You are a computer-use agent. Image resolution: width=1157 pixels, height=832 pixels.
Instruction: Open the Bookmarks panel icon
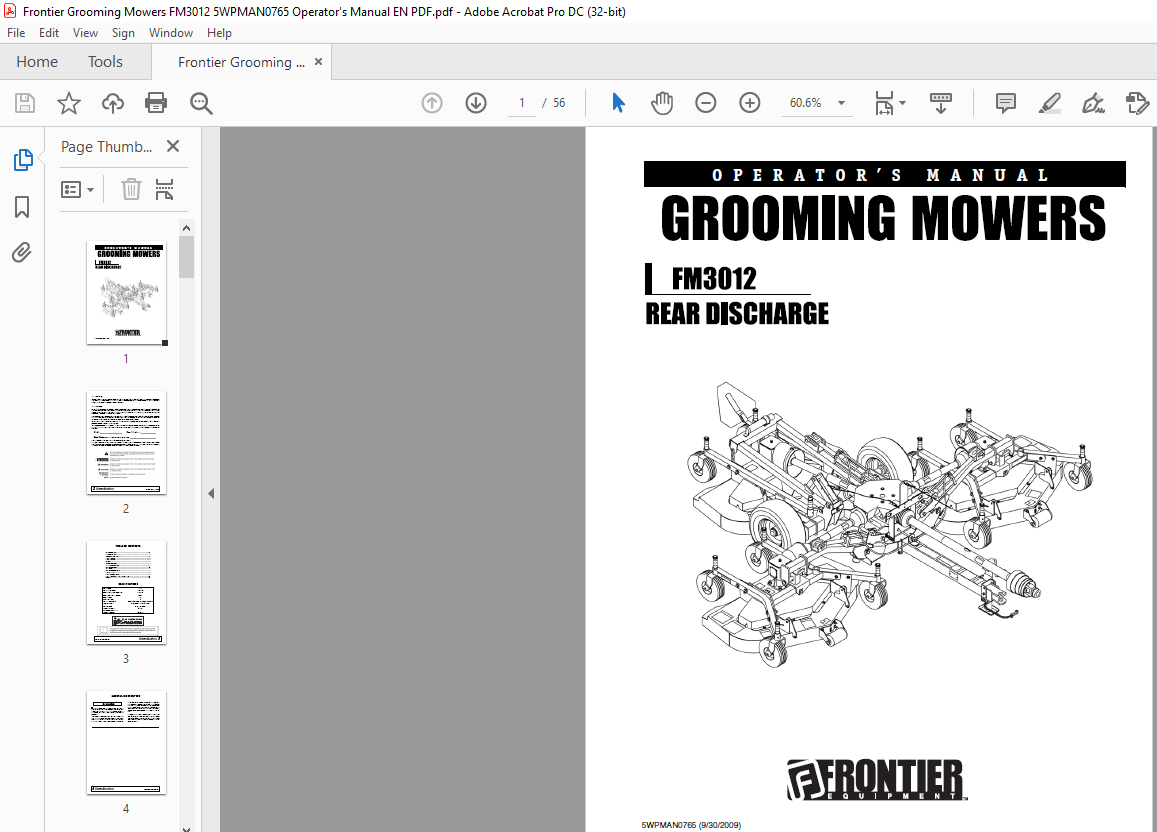22,207
